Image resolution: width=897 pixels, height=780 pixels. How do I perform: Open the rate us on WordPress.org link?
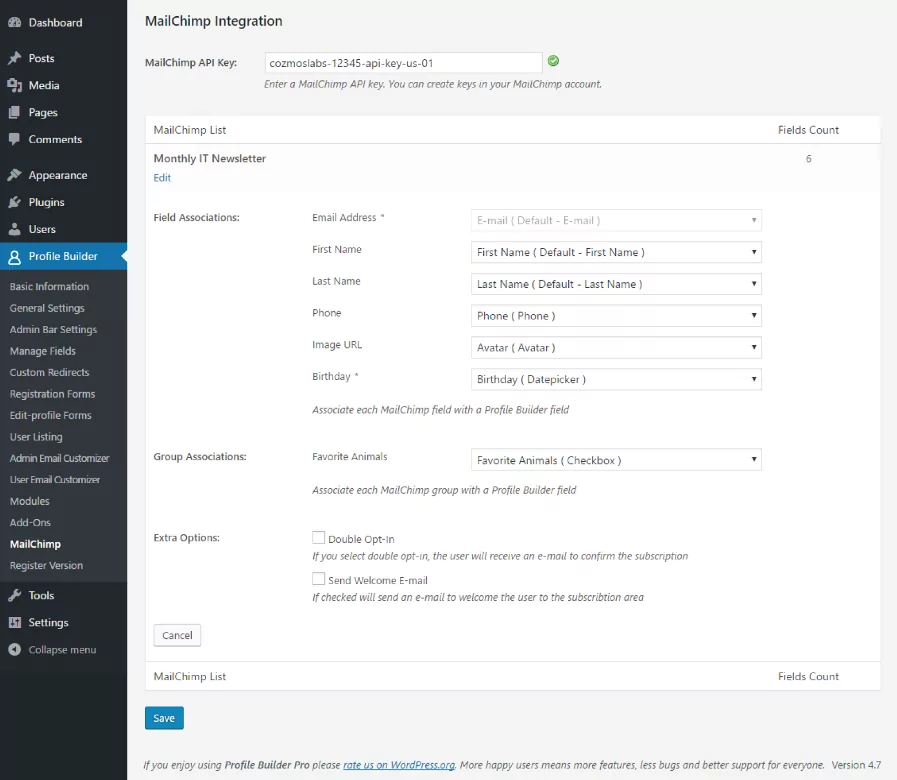399,765
